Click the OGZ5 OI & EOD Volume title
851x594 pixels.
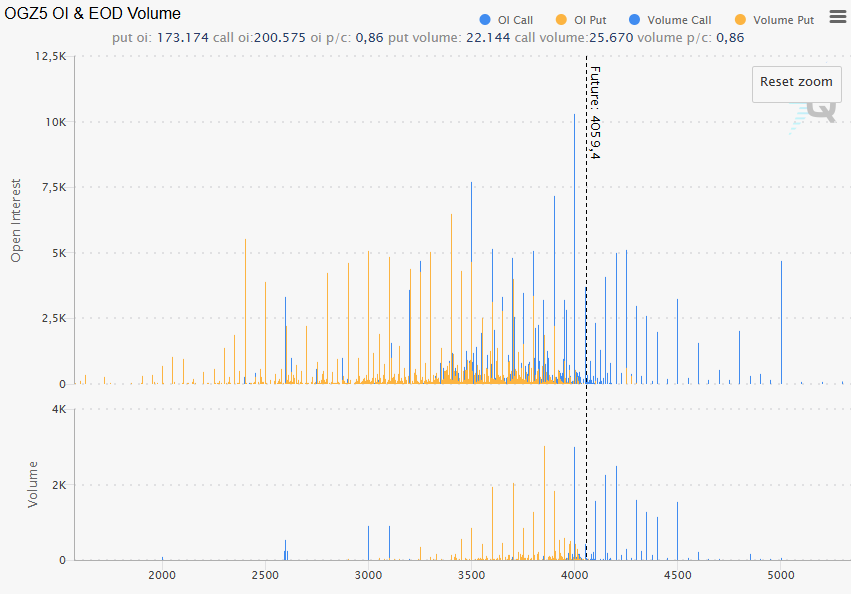click(93, 13)
